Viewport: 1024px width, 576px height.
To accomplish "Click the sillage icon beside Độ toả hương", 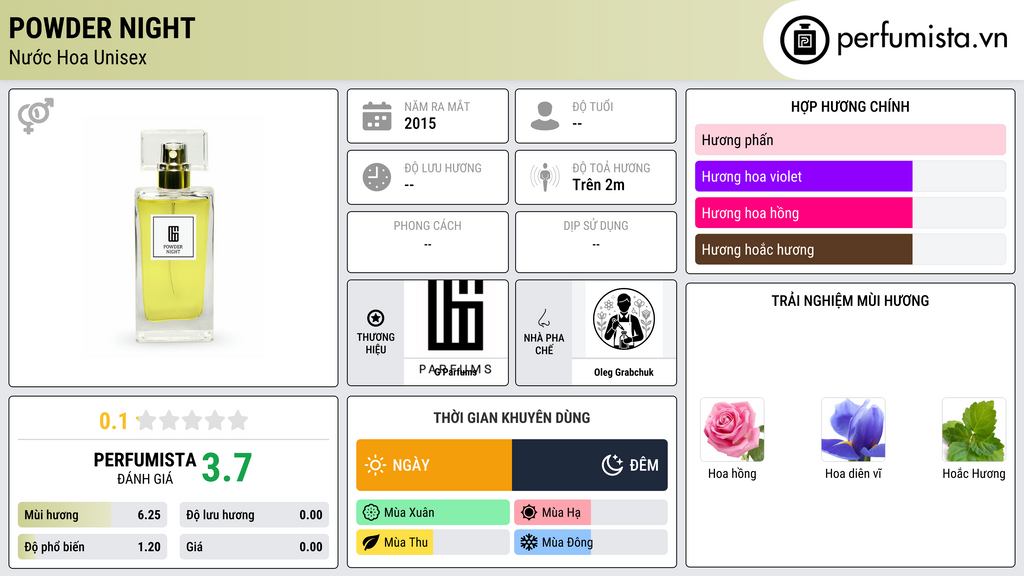I will 545,177.
